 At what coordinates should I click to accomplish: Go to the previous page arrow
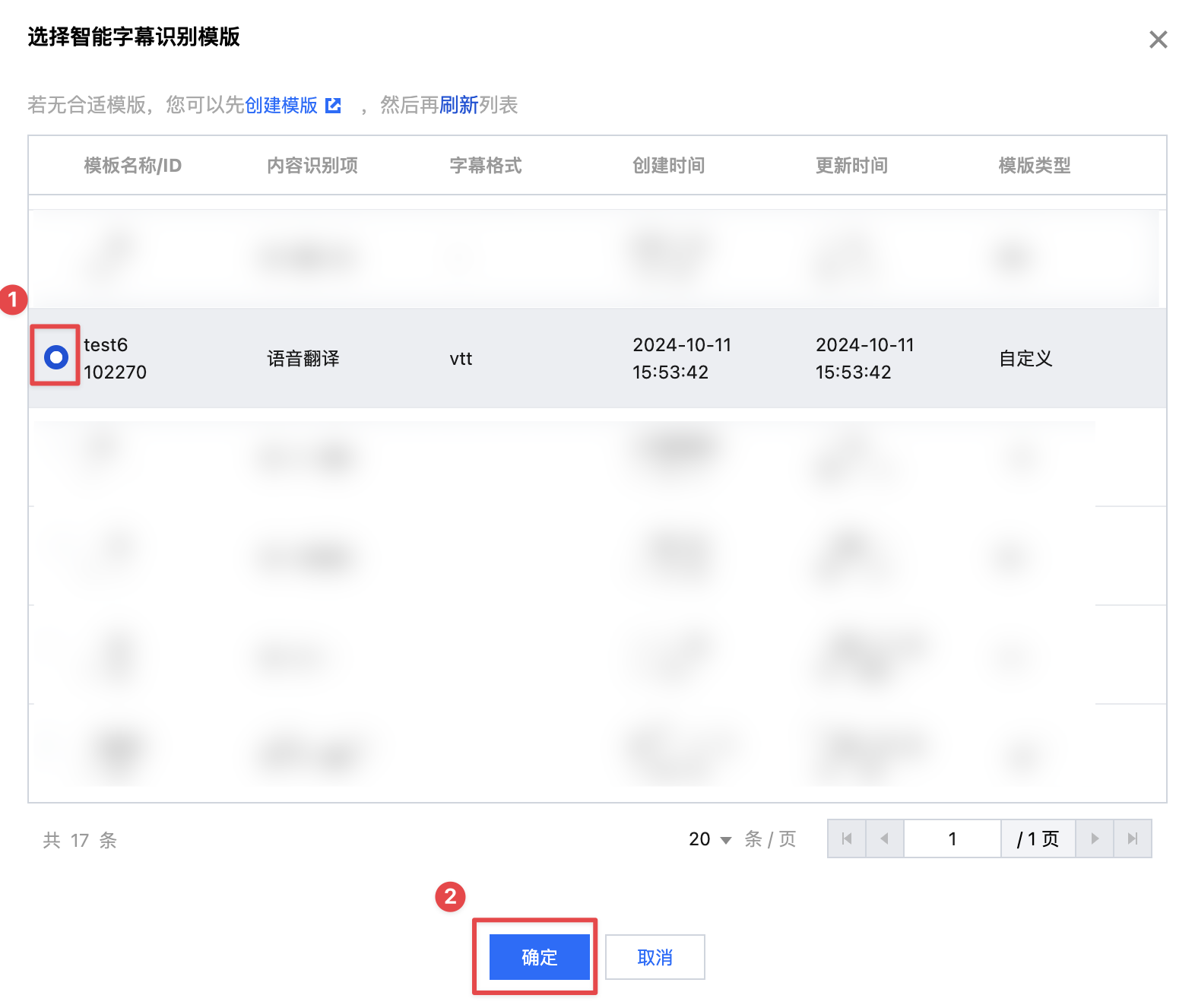pos(884,838)
